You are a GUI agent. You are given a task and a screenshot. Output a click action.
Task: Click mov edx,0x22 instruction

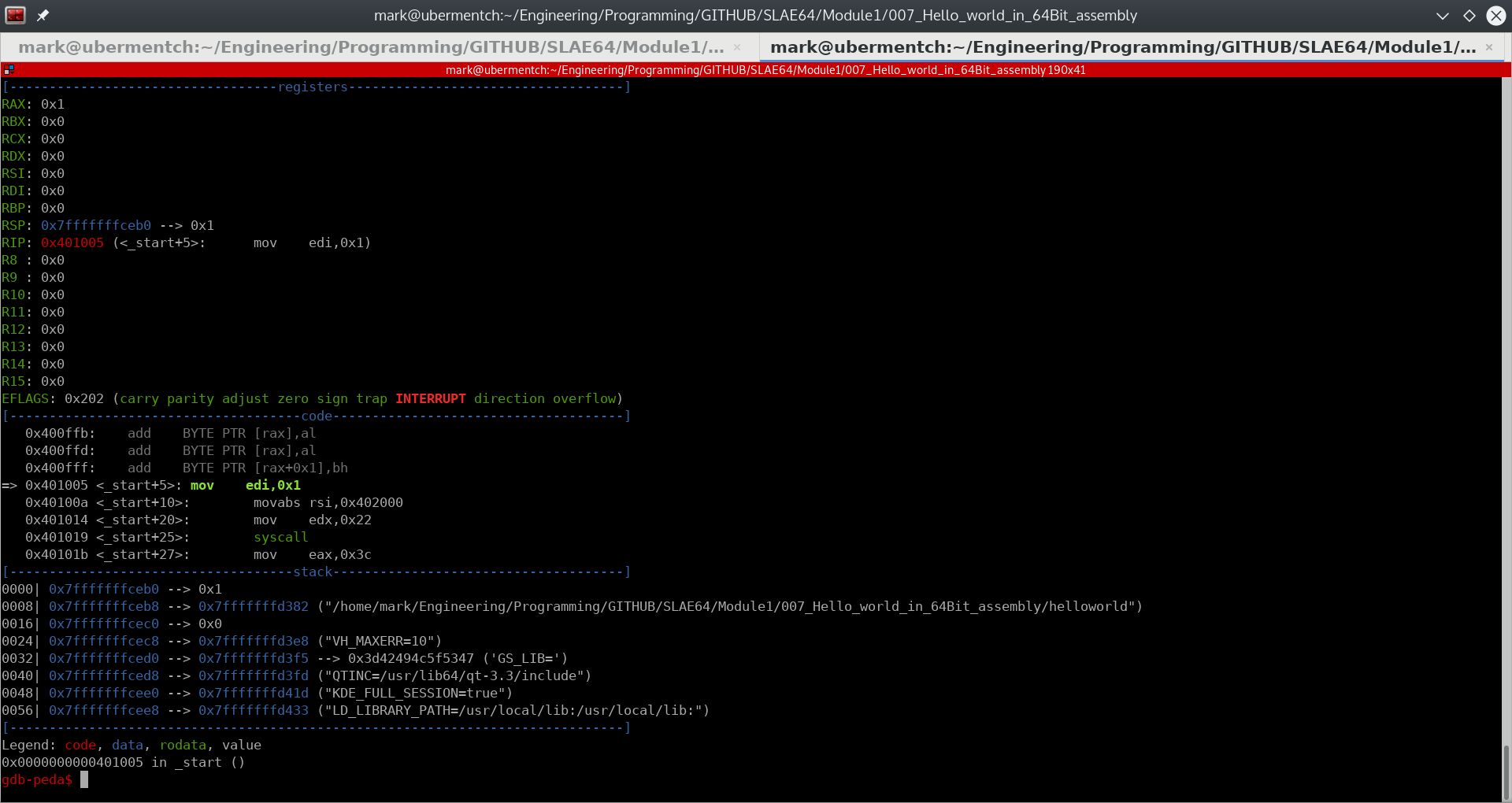point(312,520)
